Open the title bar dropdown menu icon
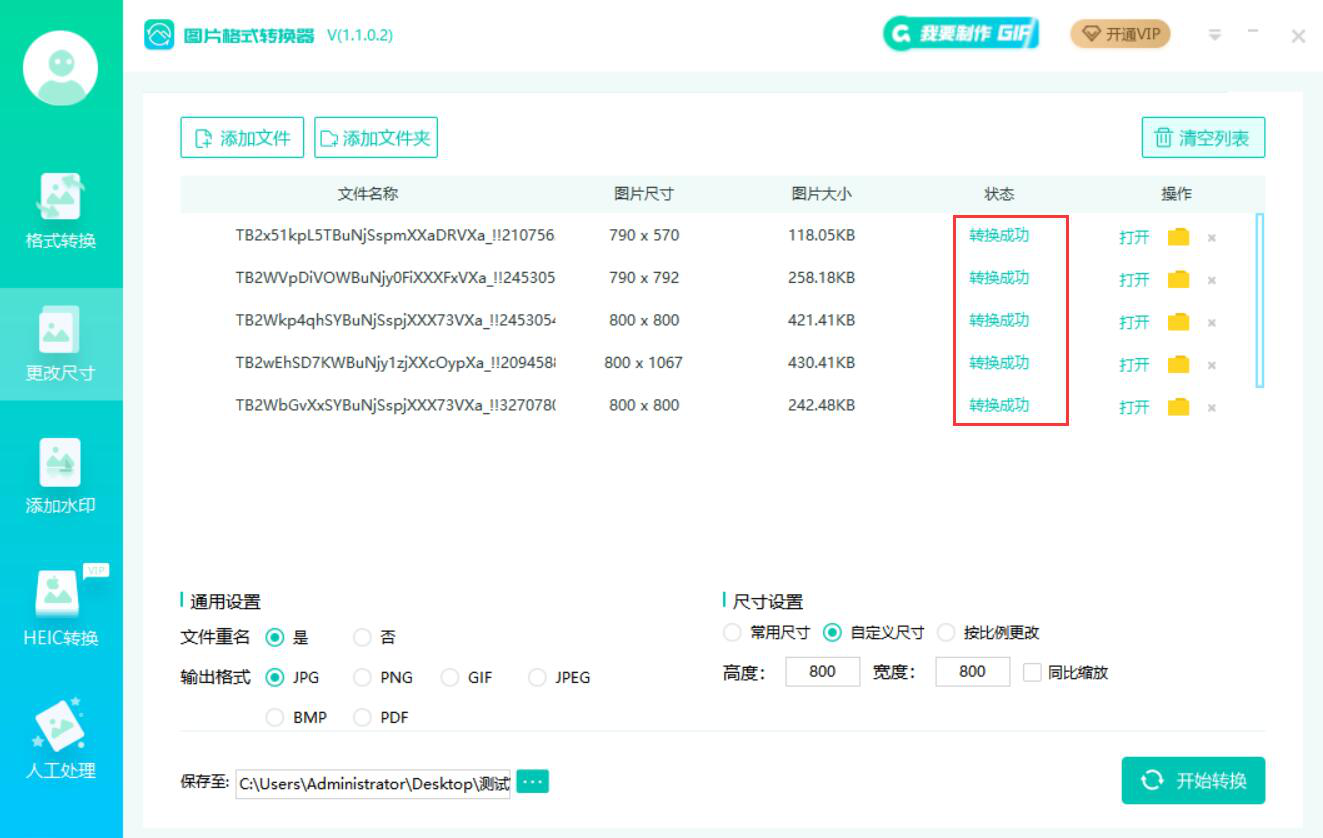The width and height of the screenshot is (1323, 838). click(x=1215, y=35)
